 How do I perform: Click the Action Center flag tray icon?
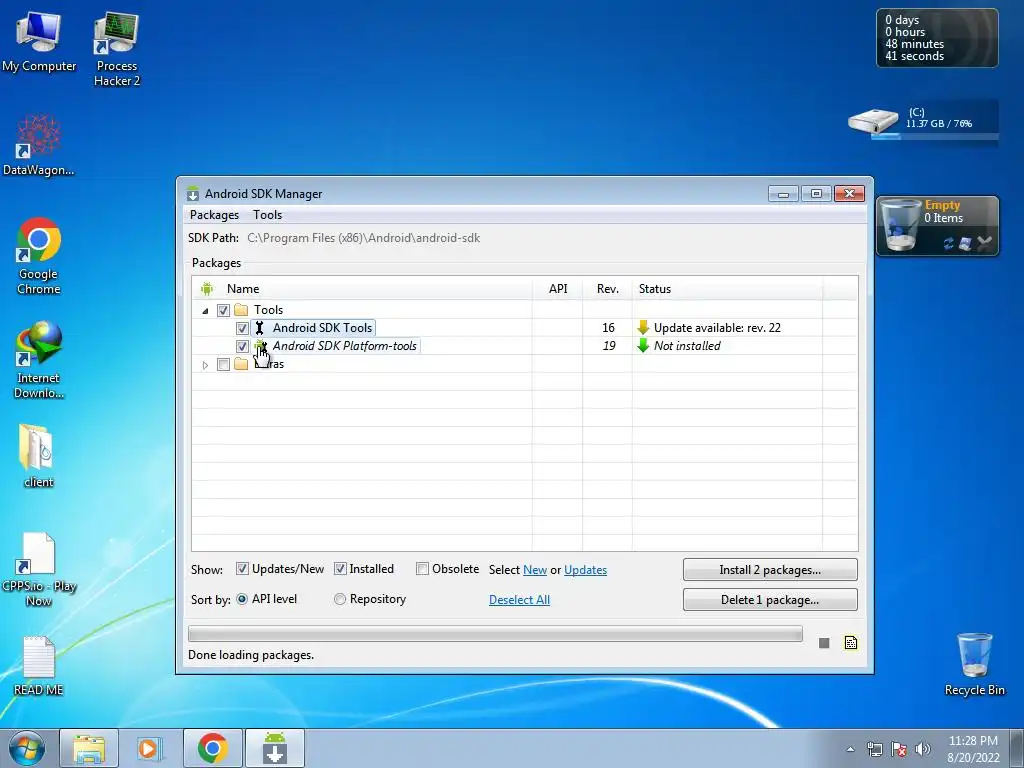coord(899,749)
